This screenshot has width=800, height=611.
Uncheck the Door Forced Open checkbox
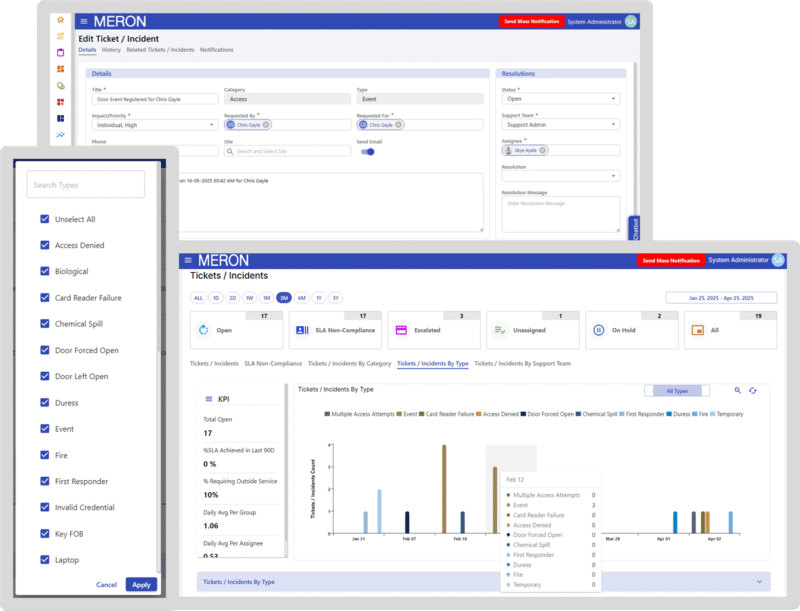pos(45,350)
